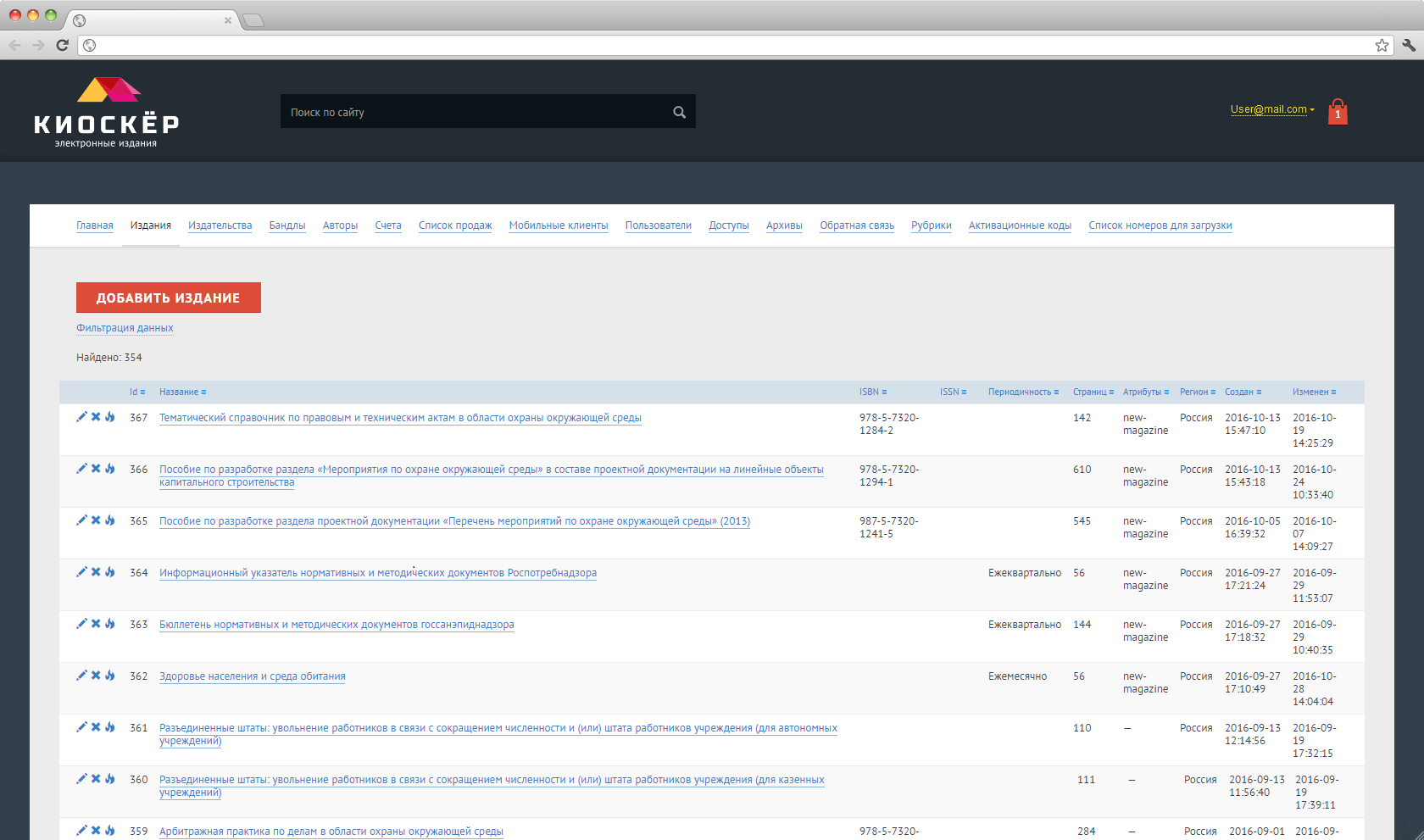Switch to the Издательства tab
1424x840 pixels.
click(x=220, y=225)
